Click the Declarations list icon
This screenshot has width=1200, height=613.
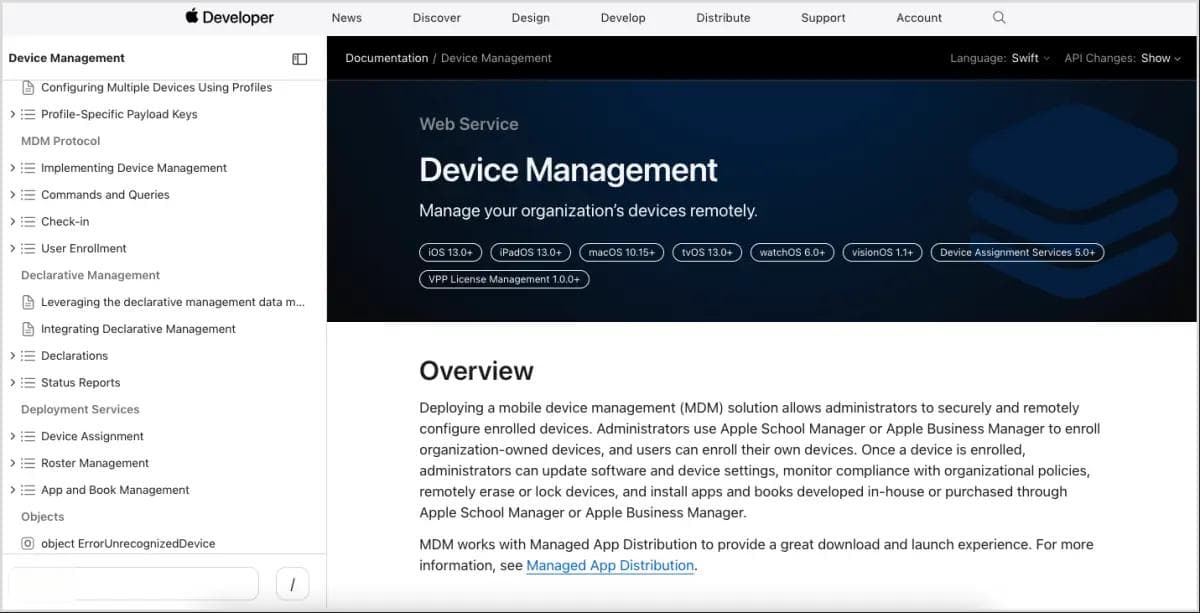[28, 356]
